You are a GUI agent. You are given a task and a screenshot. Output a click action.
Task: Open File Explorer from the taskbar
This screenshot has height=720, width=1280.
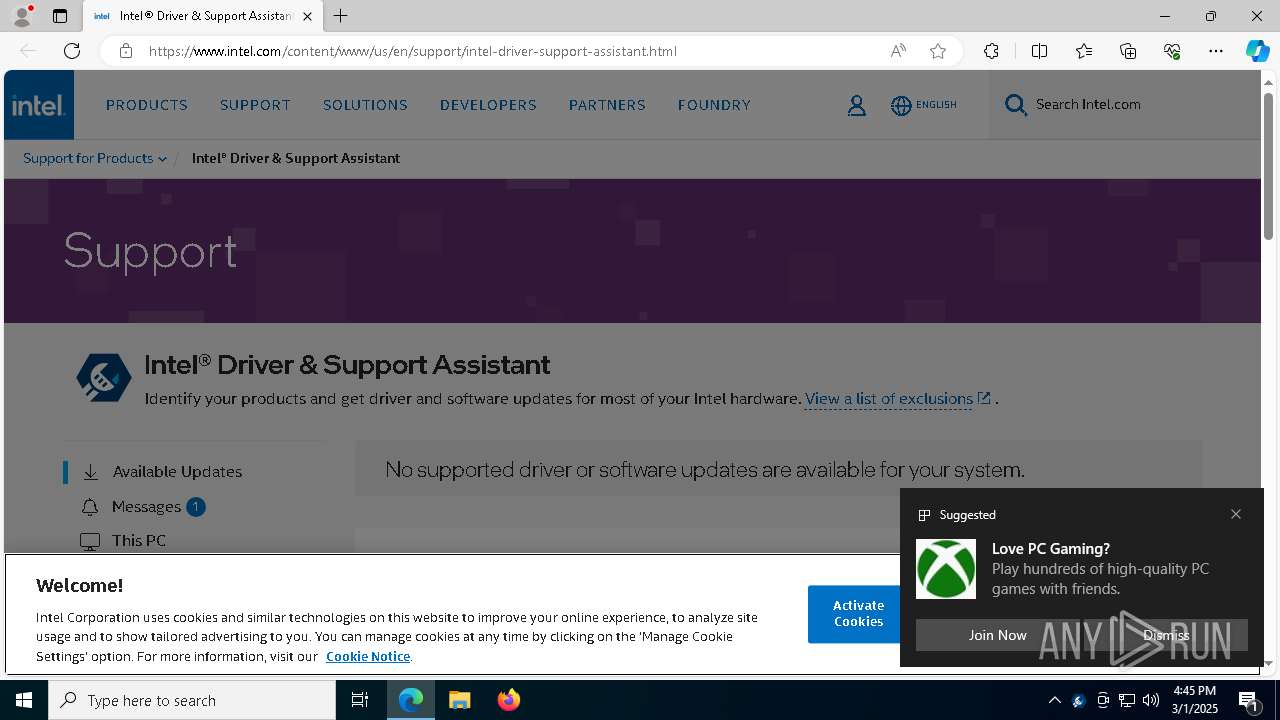[x=460, y=700]
